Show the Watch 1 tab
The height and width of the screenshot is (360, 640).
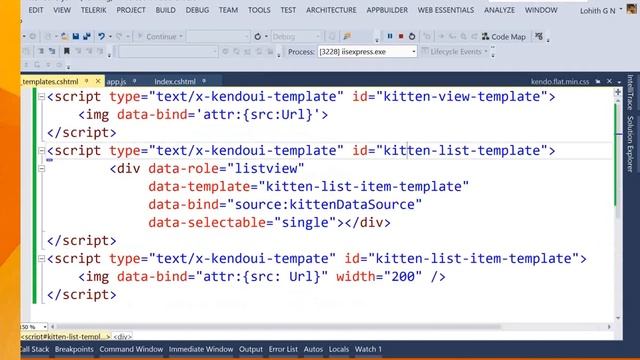pos(368,349)
